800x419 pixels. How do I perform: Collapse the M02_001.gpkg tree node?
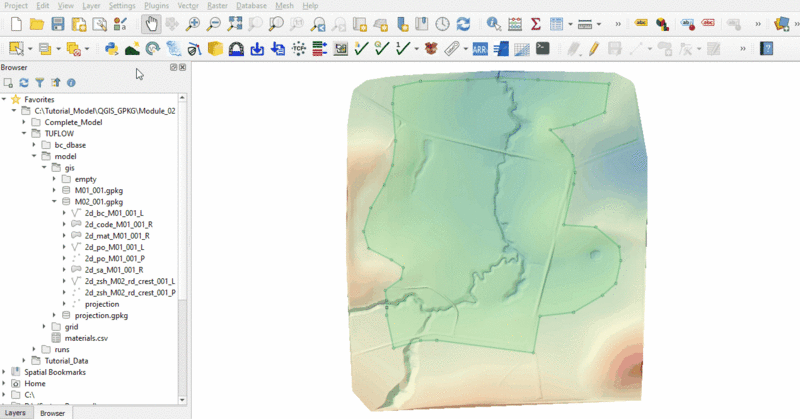54,201
